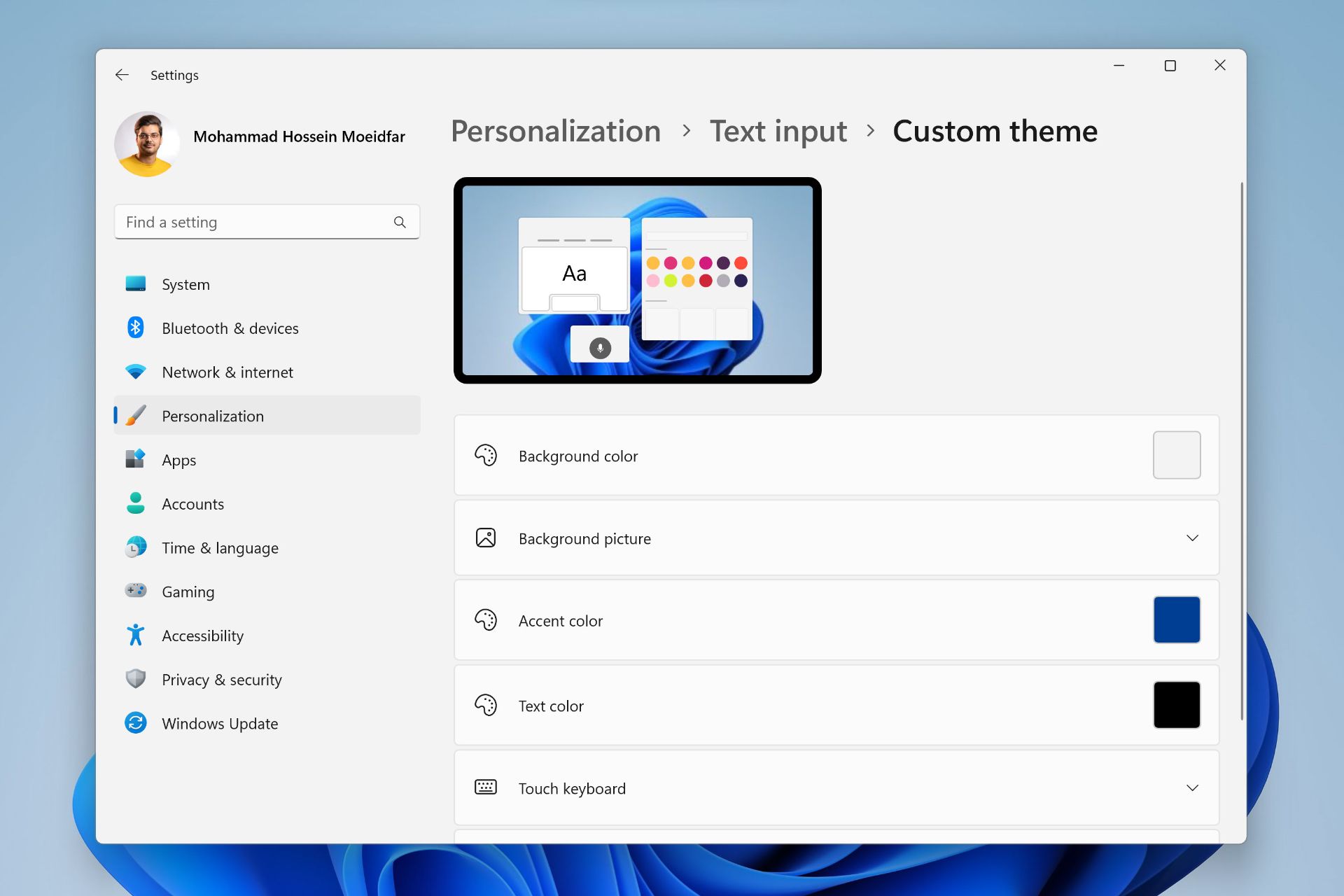Click the custom theme preview image
The image size is (1344, 896).
pyautogui.click(x=637, y=280)
